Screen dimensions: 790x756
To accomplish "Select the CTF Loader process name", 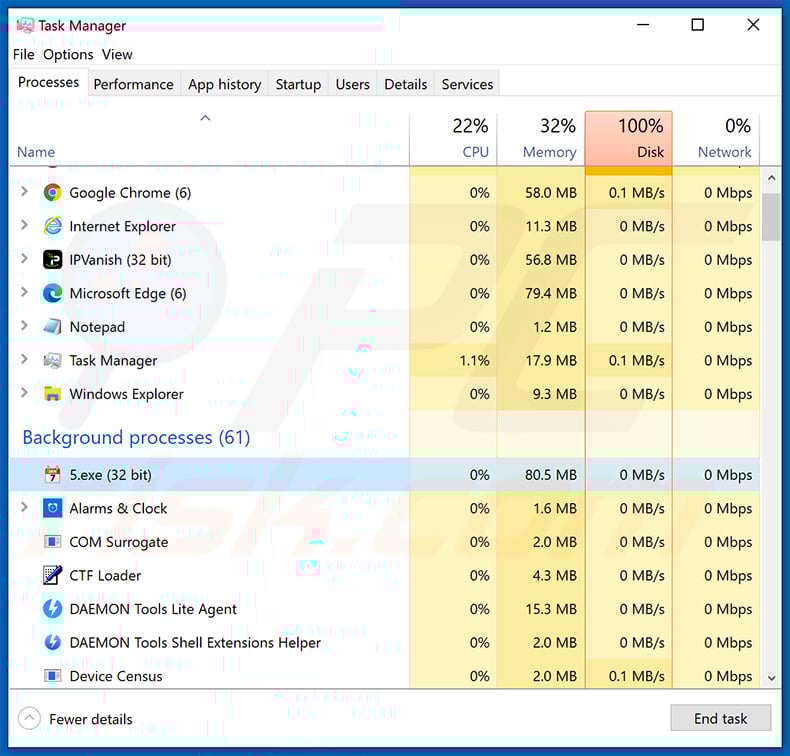I will tap(105, 575).
